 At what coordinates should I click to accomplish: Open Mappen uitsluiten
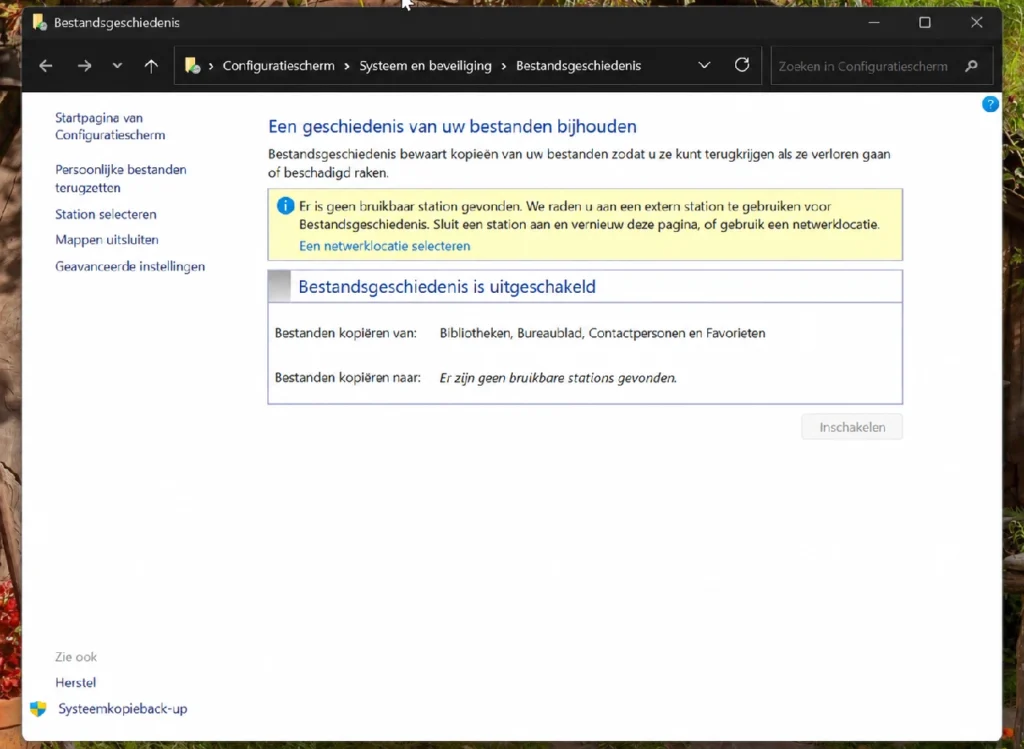[x=106, y=240]
